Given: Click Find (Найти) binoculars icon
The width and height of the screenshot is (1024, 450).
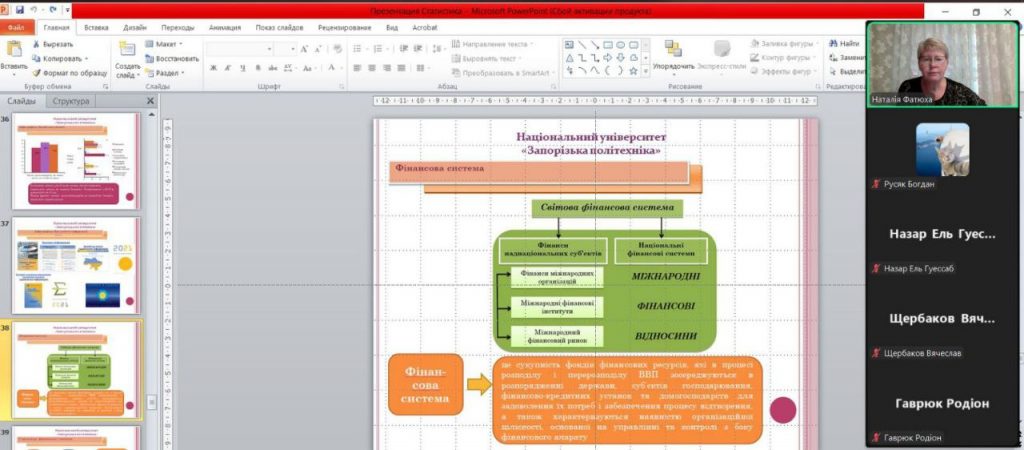Looking at the screenshot, I should (832, 44).
